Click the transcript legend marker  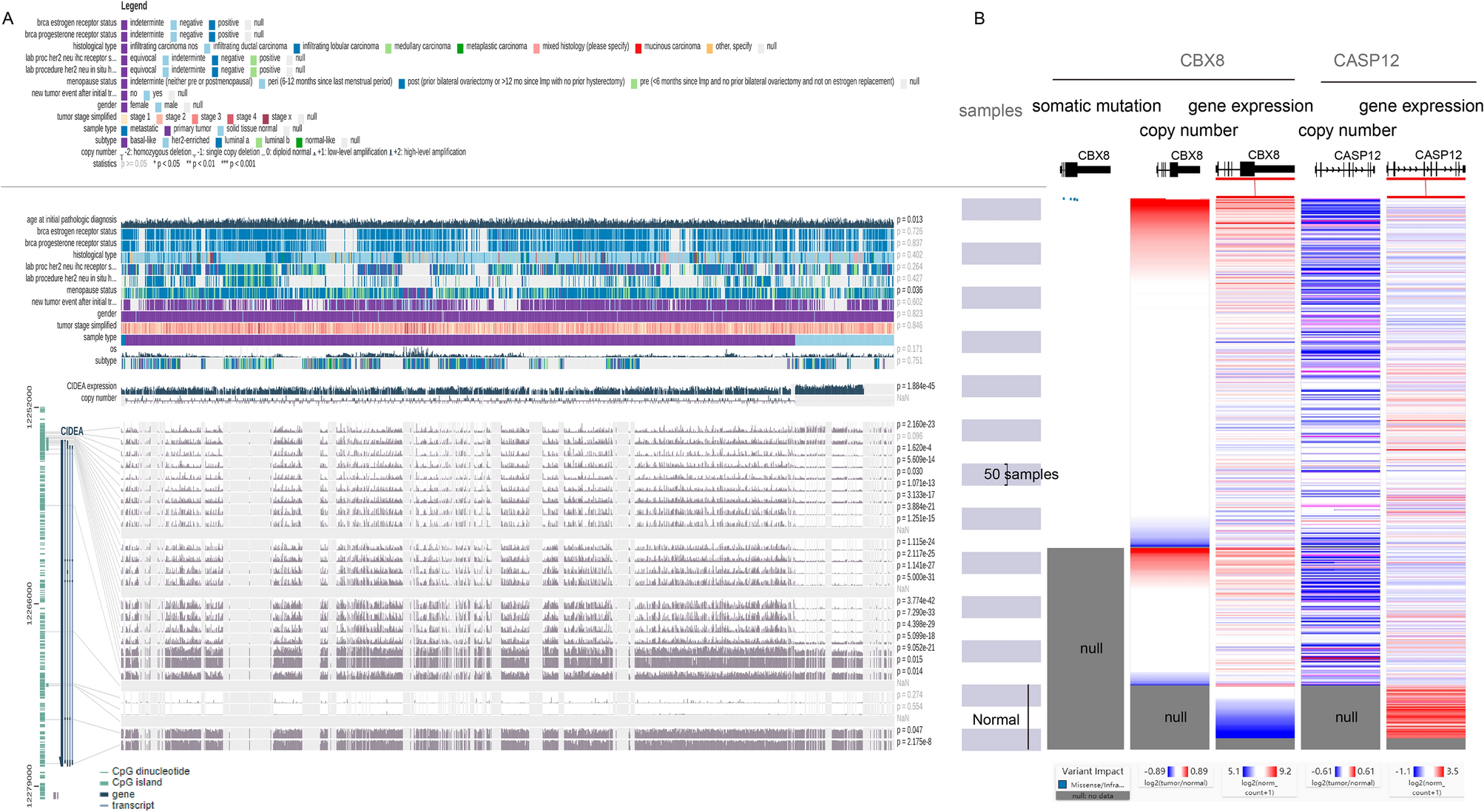click(x=104, y=805)
